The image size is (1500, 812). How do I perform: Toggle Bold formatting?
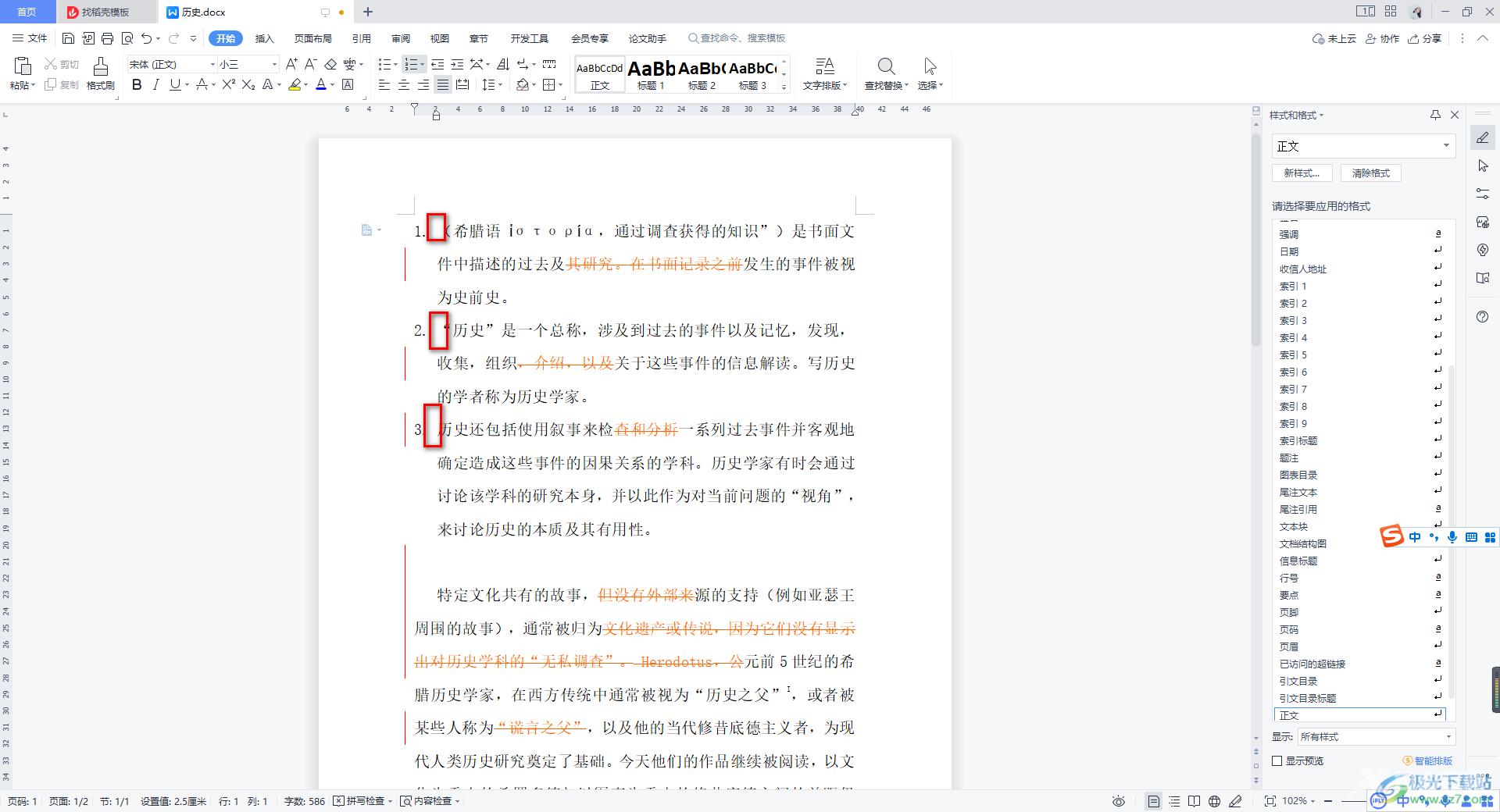coord(137,84)
